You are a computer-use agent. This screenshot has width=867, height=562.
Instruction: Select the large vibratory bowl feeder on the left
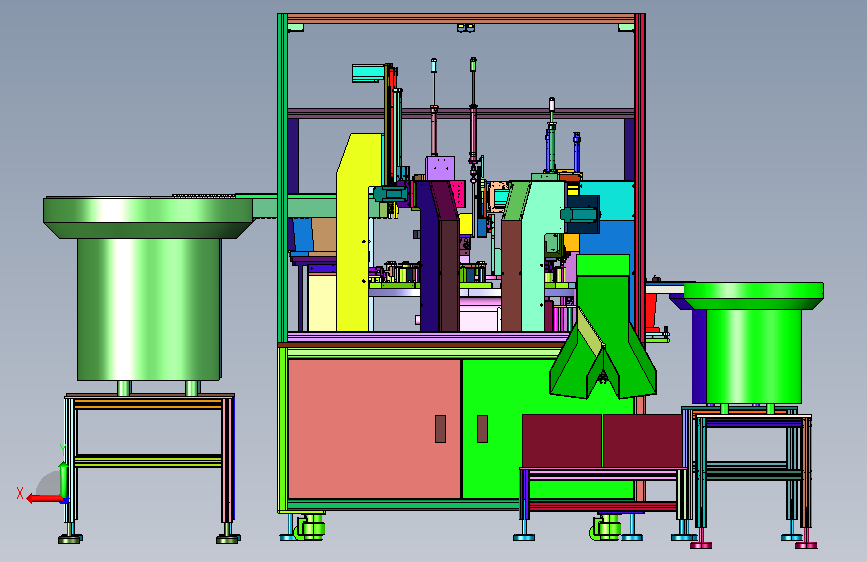tap(148, 288)
